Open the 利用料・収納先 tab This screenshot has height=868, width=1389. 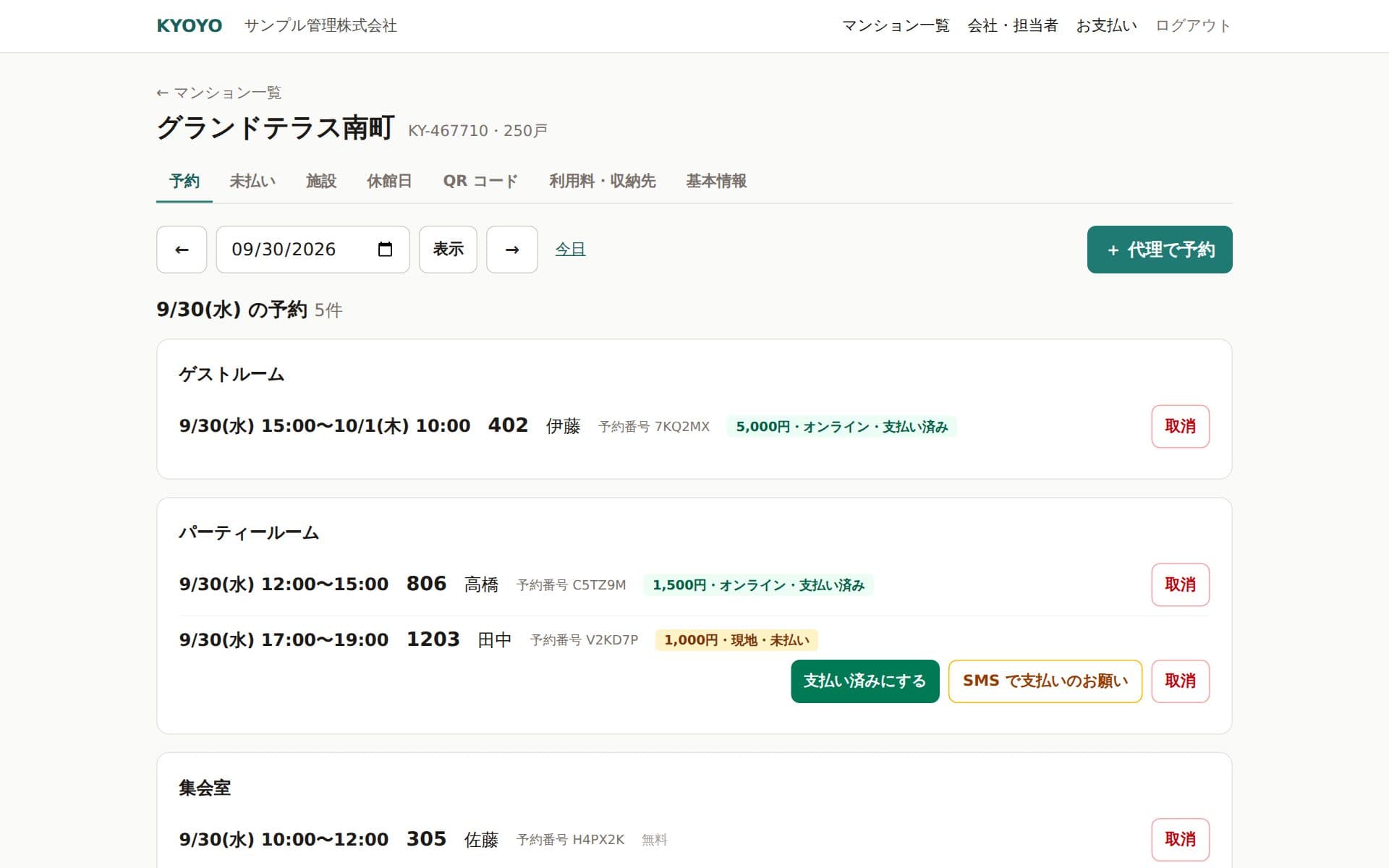point(602,181)
